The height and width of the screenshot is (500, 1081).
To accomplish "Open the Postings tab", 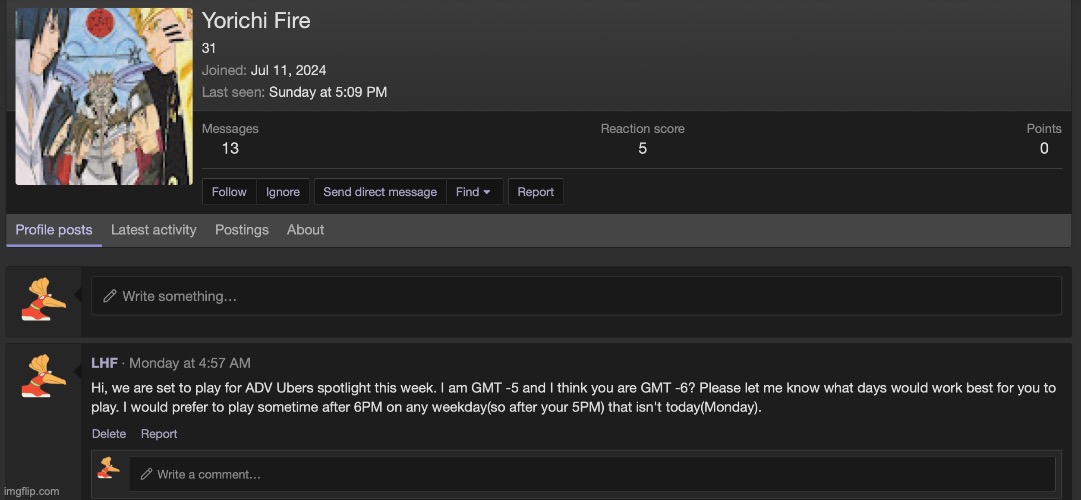I will click(242, 230).
